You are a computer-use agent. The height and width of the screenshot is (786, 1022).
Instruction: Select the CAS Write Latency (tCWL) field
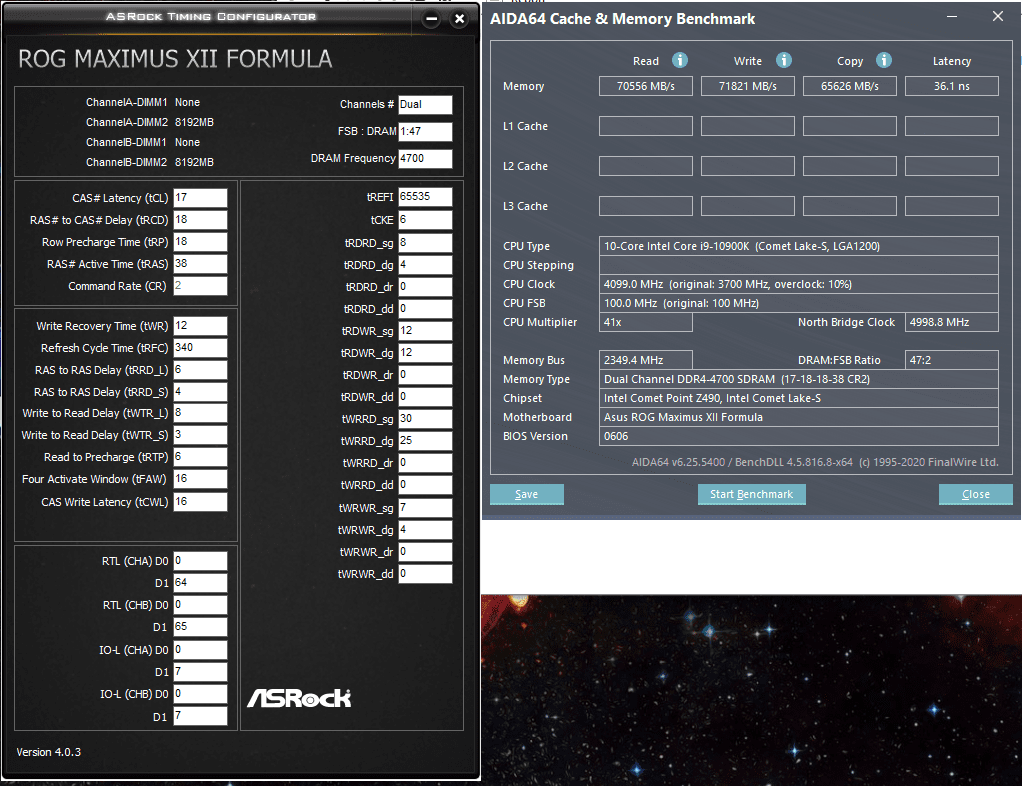click(x=200, y=502)
